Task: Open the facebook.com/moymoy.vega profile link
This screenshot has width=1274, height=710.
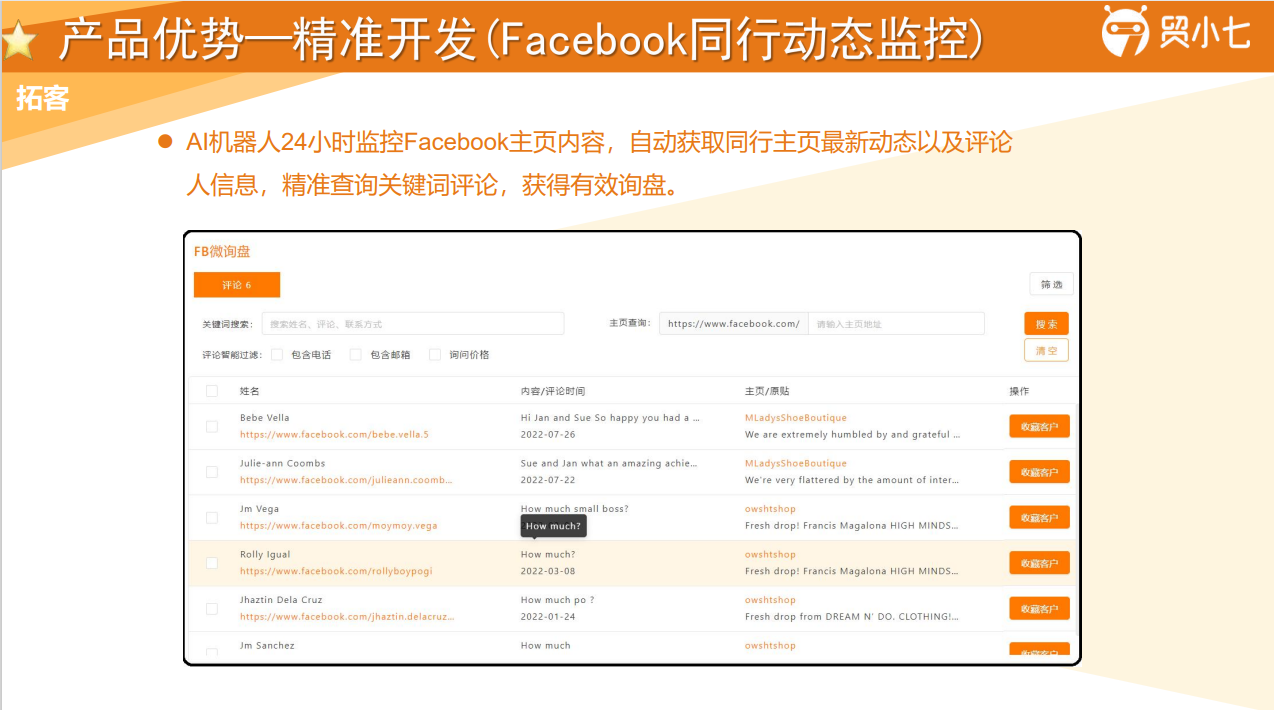Action: coord(338,526)
